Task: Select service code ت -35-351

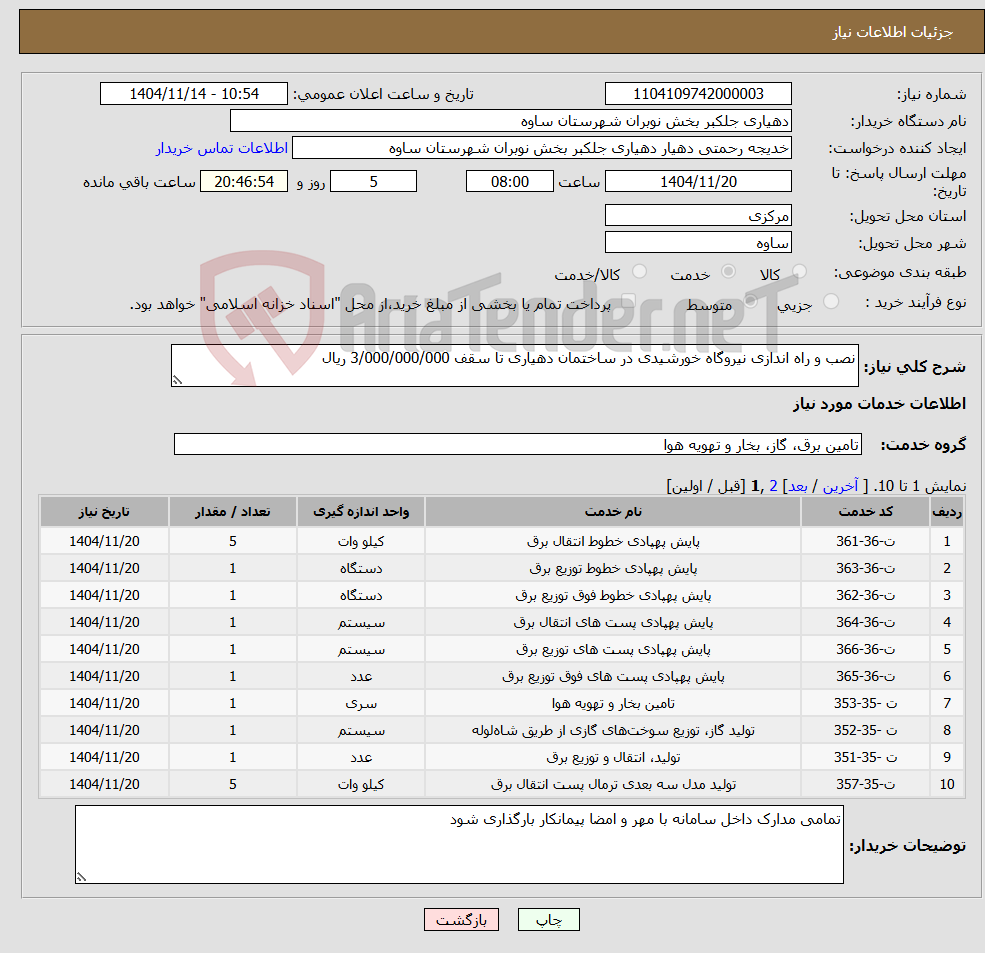Action: pos(865,758)
